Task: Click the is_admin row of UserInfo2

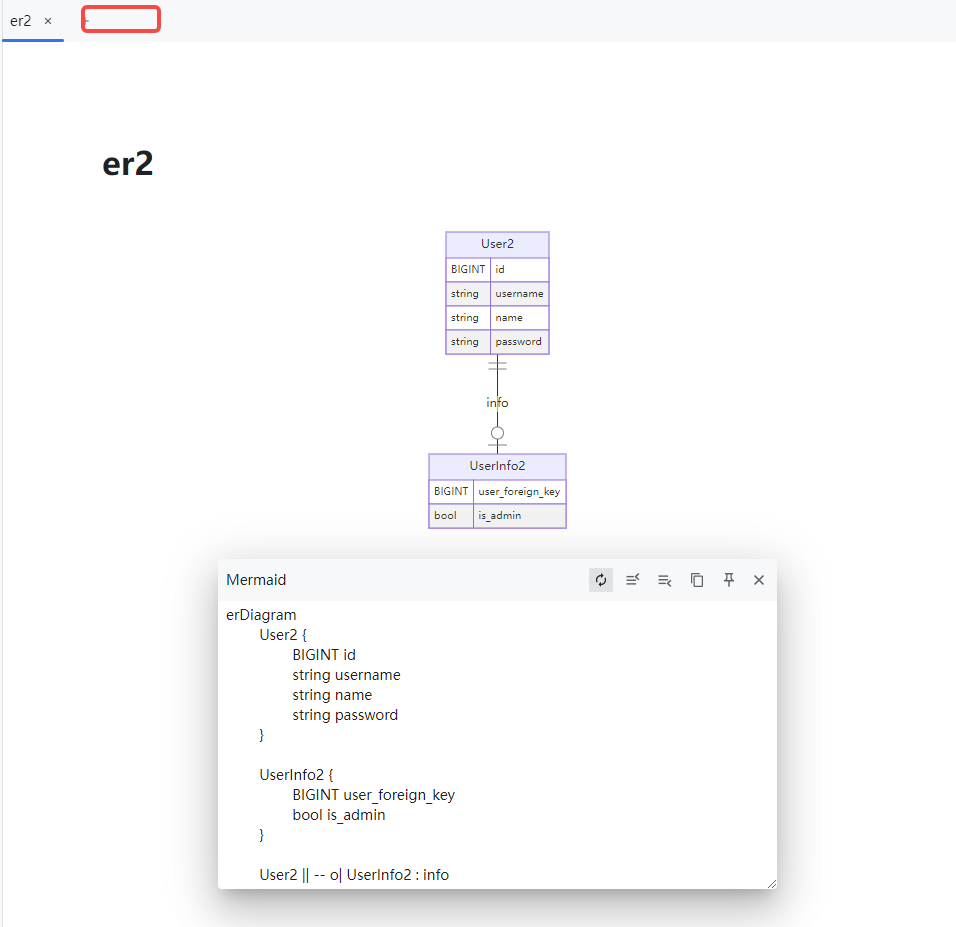Action: point(497,515)
